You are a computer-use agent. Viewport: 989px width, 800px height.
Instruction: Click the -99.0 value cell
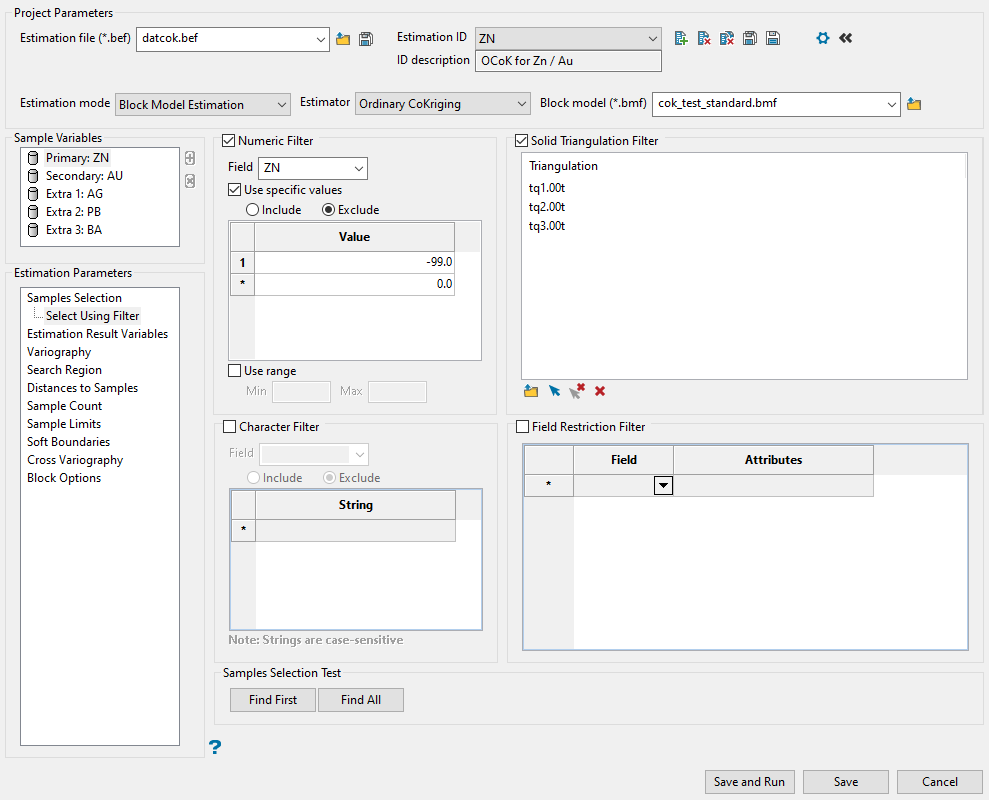[354, 261]
